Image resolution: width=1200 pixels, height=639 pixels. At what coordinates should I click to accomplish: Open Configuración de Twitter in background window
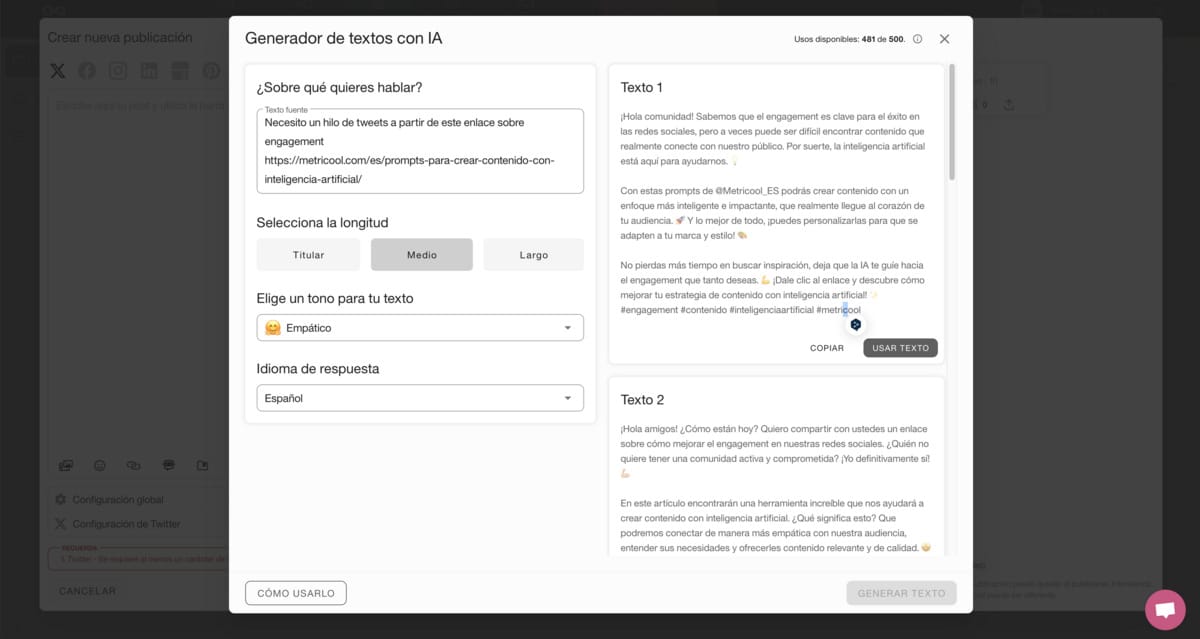point(126,524)
